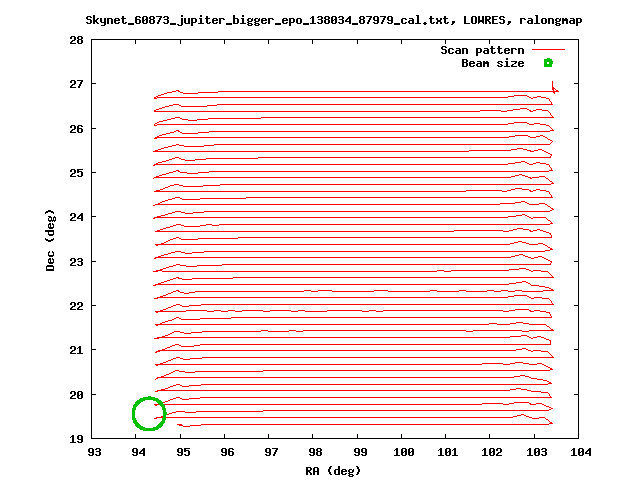Image resolution: width=640 pixels, height=480 pixels.
Task: Click the x-axis tick label 93
Action: pos(94,452)
